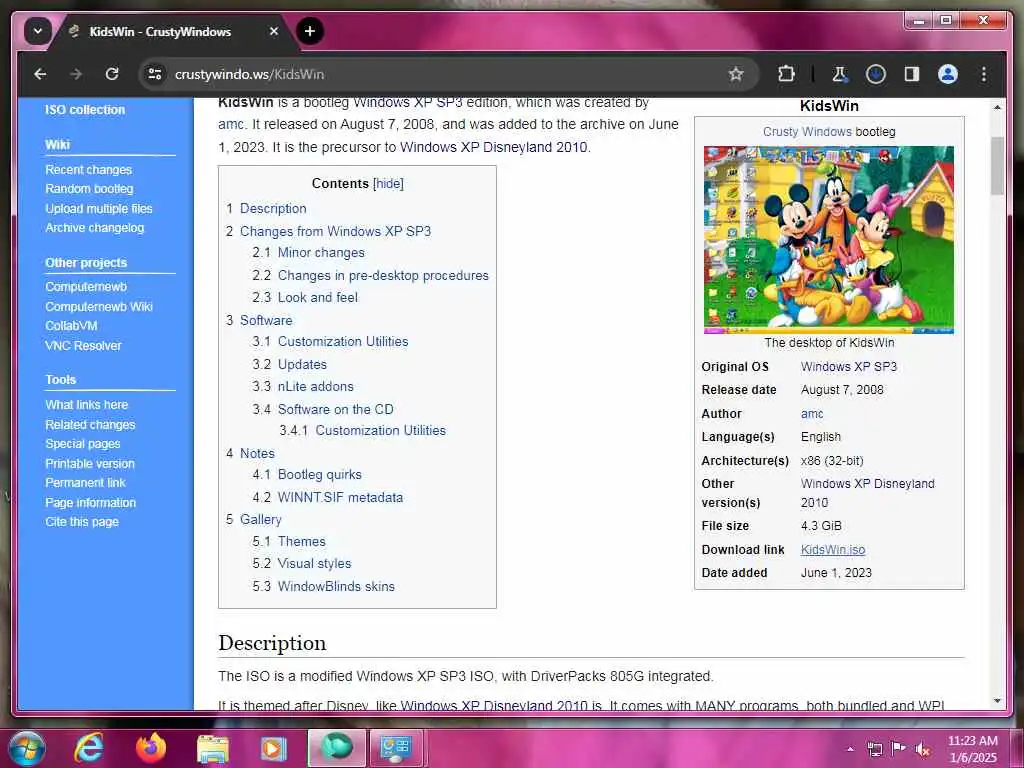This screenshot has width=1024, height=768.
Task: Reload the KidsWin page
Action: 112,74
